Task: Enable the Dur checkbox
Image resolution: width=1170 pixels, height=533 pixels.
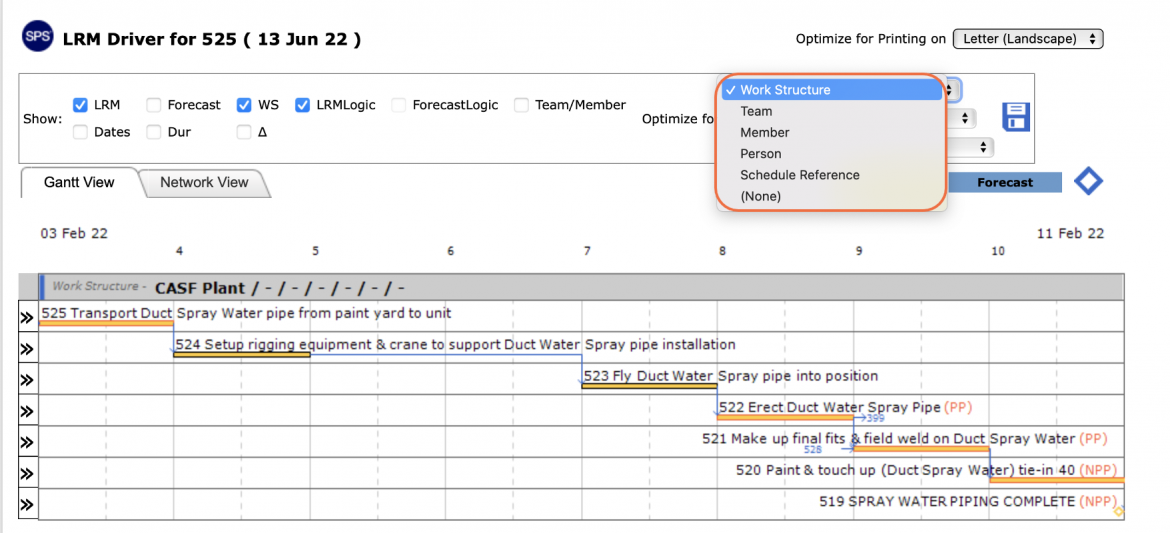Action: click(153, 132)
